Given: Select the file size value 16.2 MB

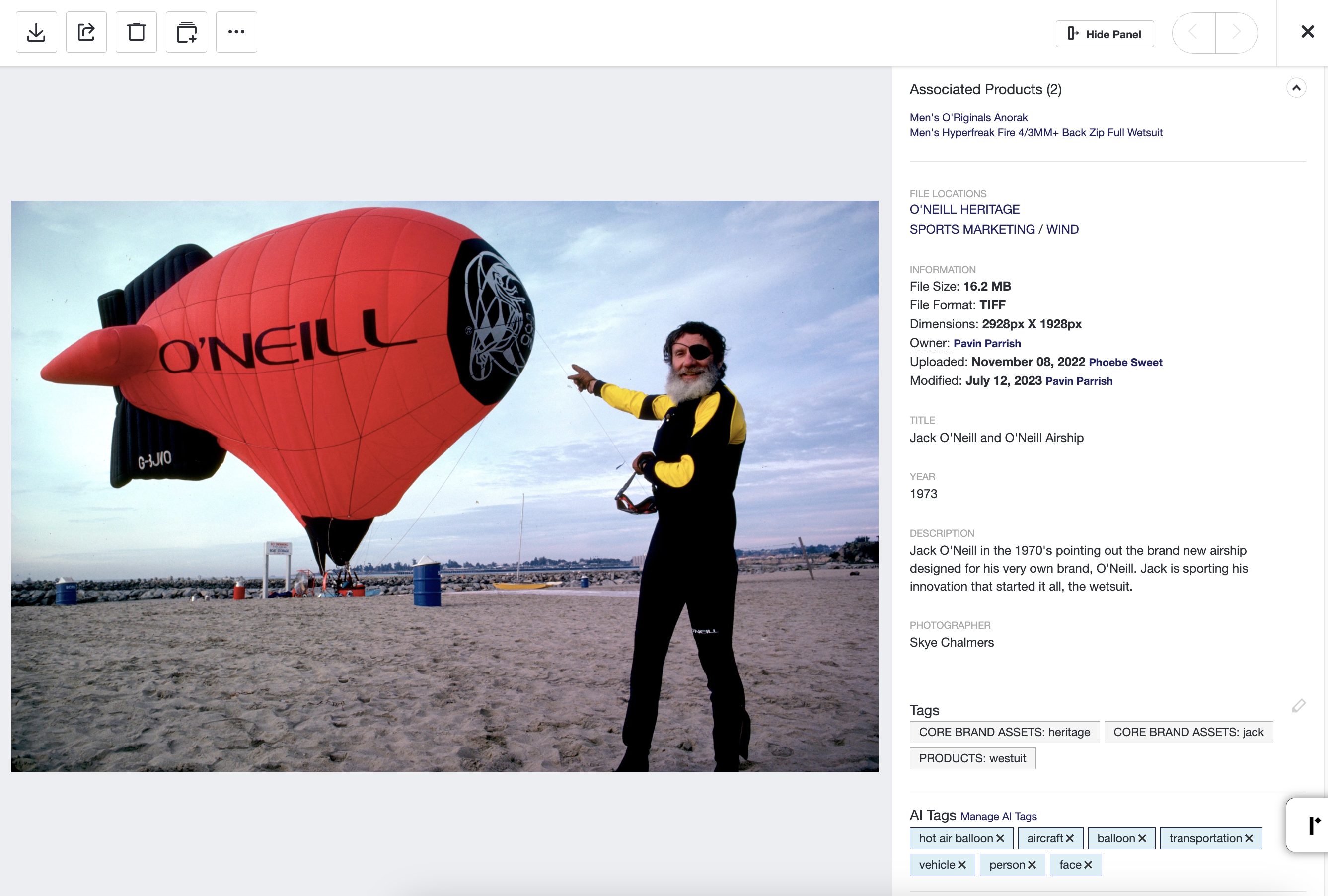Looking at the screenshot, I should (987, 286).
